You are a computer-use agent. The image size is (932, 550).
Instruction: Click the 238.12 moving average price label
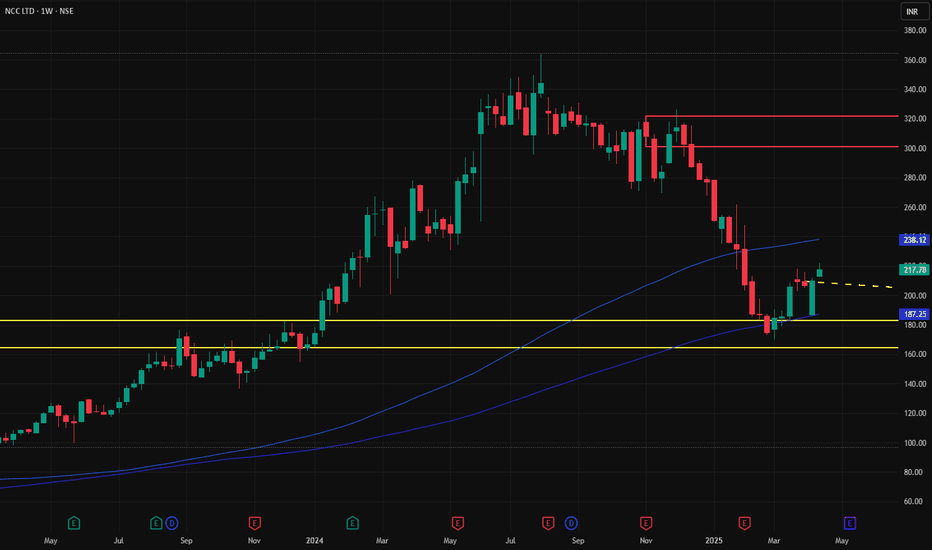coord(914,240)
